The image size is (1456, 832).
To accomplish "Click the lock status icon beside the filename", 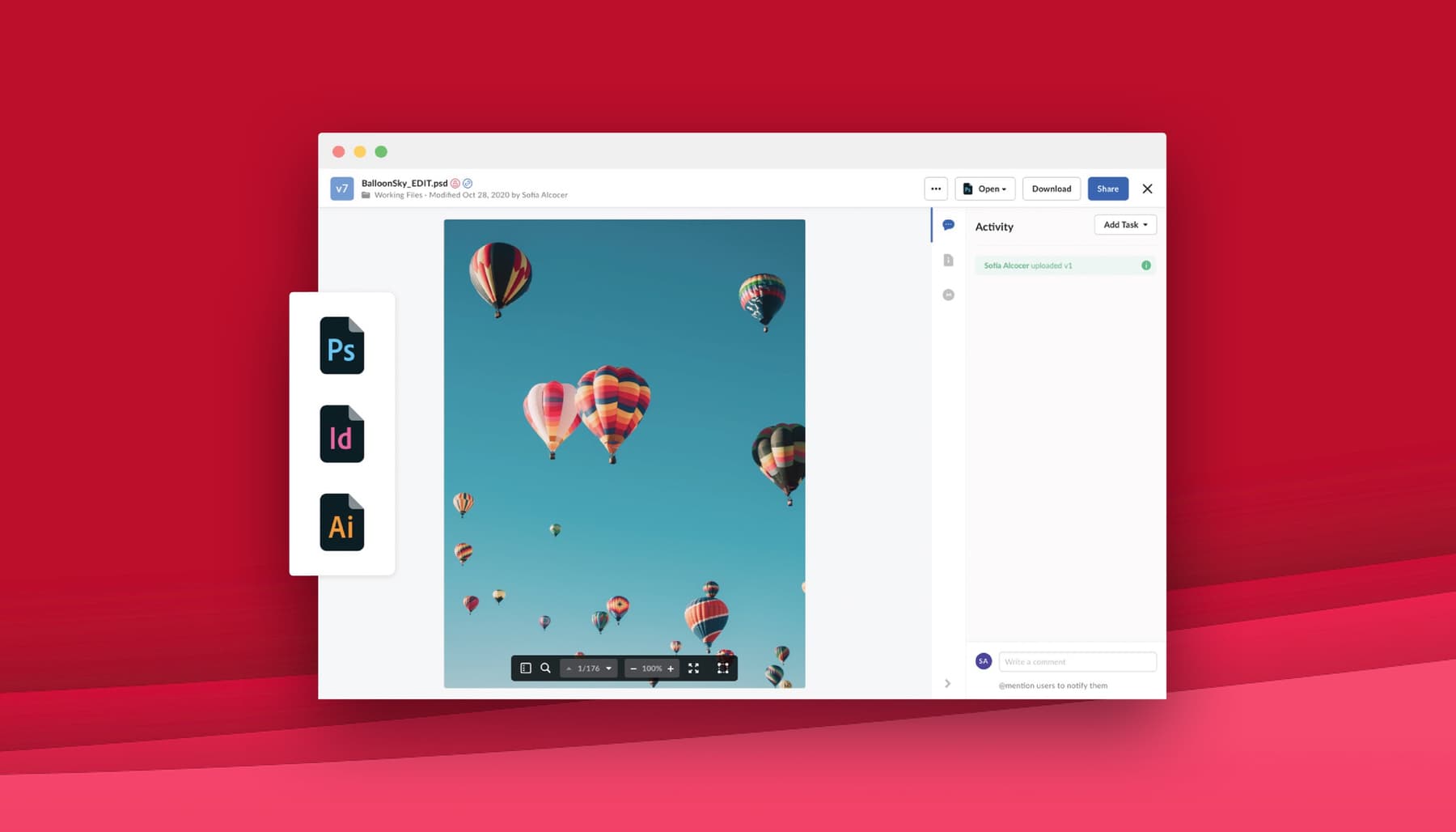I will 454,184.
